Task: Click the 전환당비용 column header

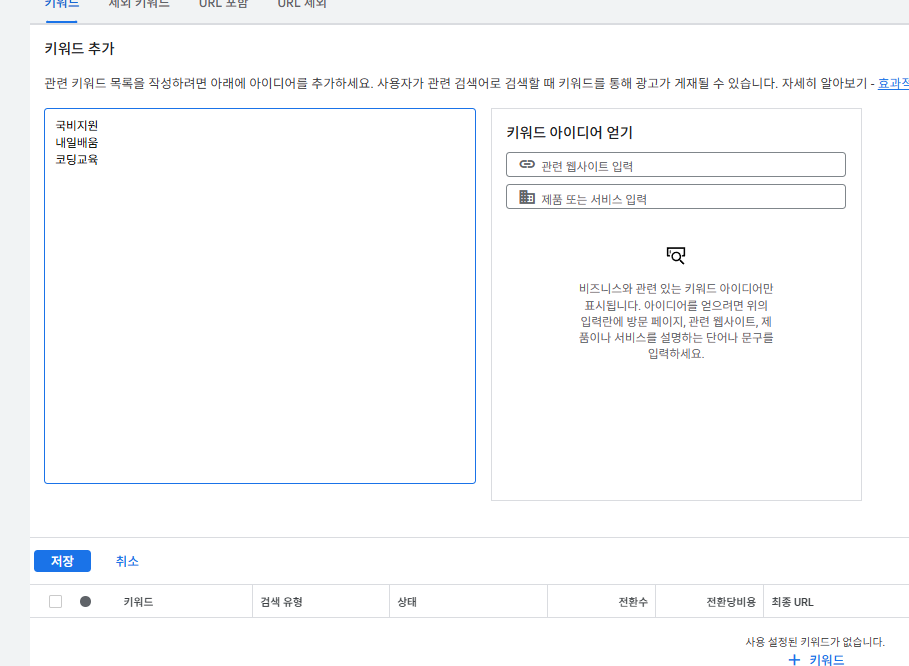Action: pyautogui.click(x=728, y=602)
